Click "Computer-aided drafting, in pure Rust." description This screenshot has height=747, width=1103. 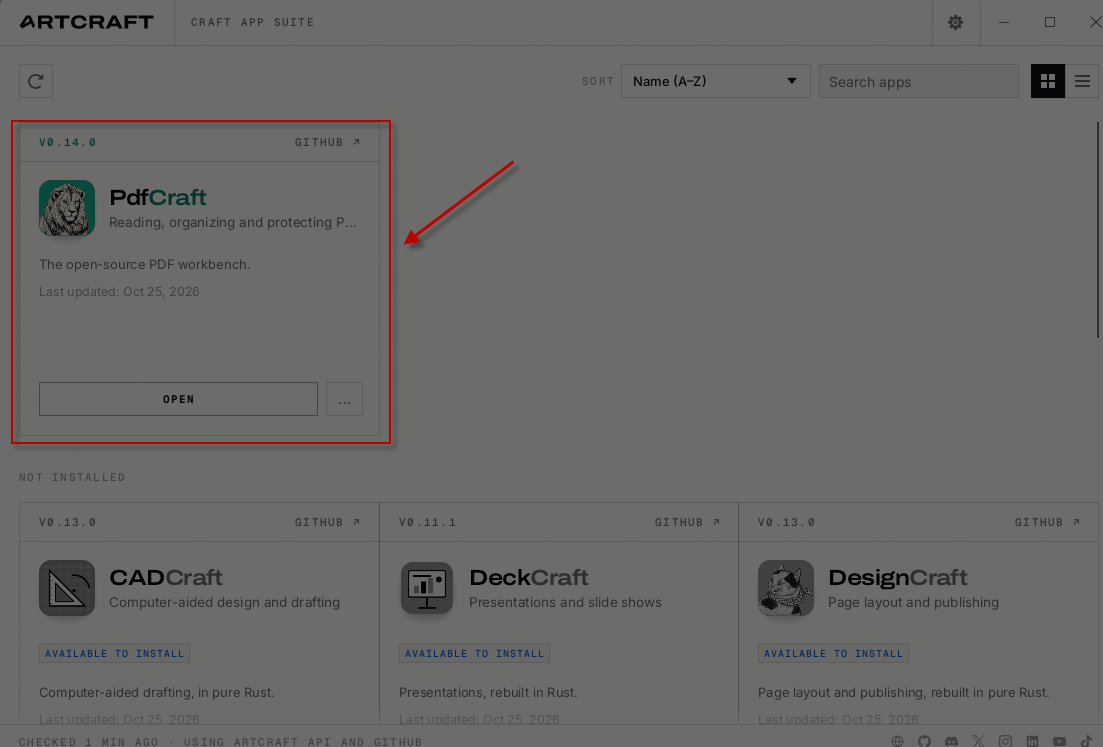tap(157, 693)
